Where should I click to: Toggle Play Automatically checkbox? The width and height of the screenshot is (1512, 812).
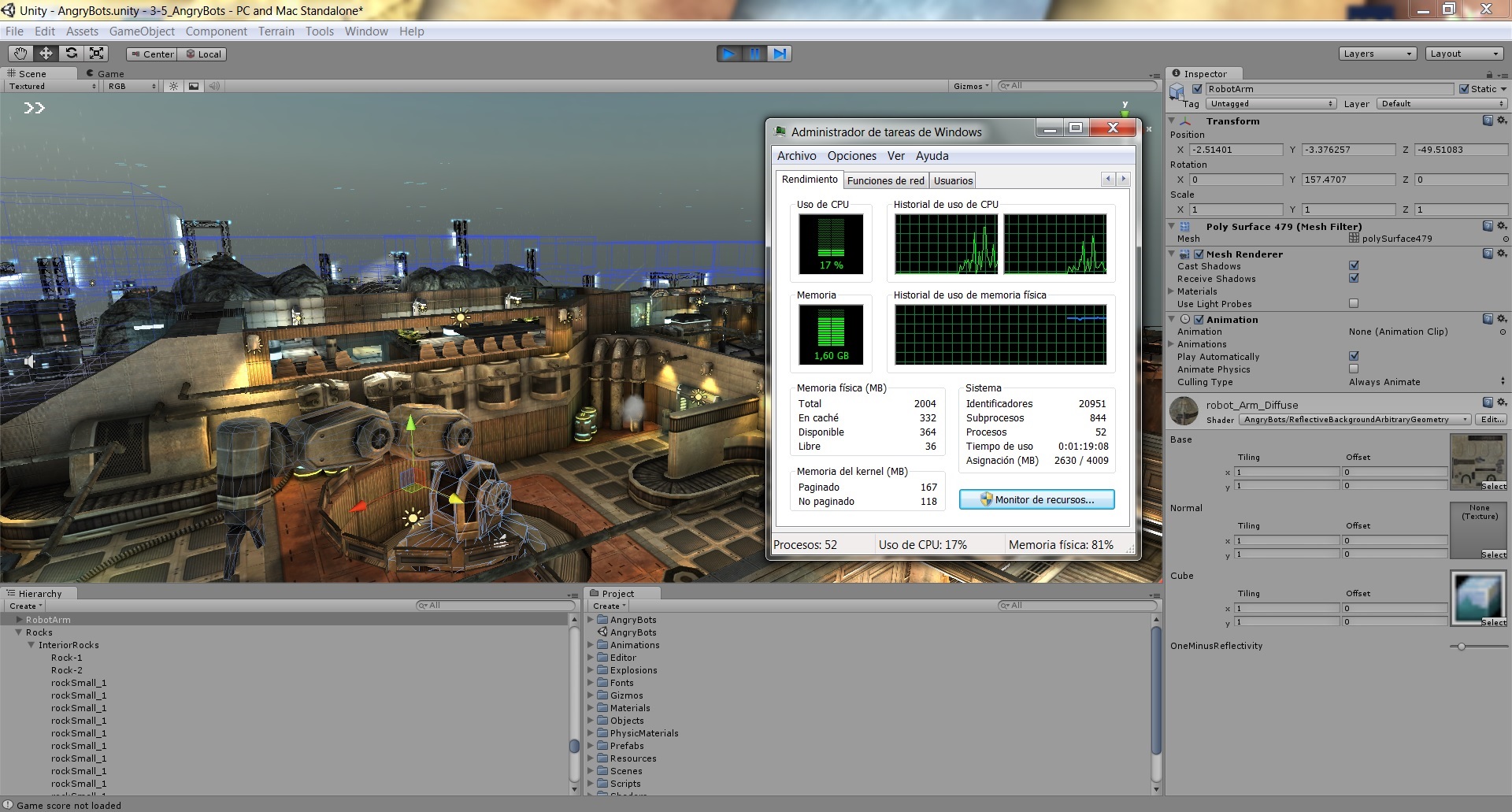[x=1354, y=356]
